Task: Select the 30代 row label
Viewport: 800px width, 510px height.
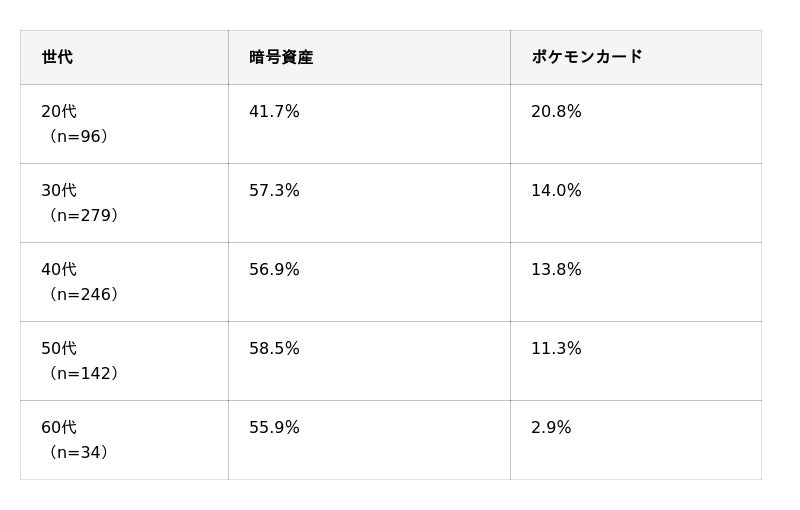Action: click(x=59, y=191)
